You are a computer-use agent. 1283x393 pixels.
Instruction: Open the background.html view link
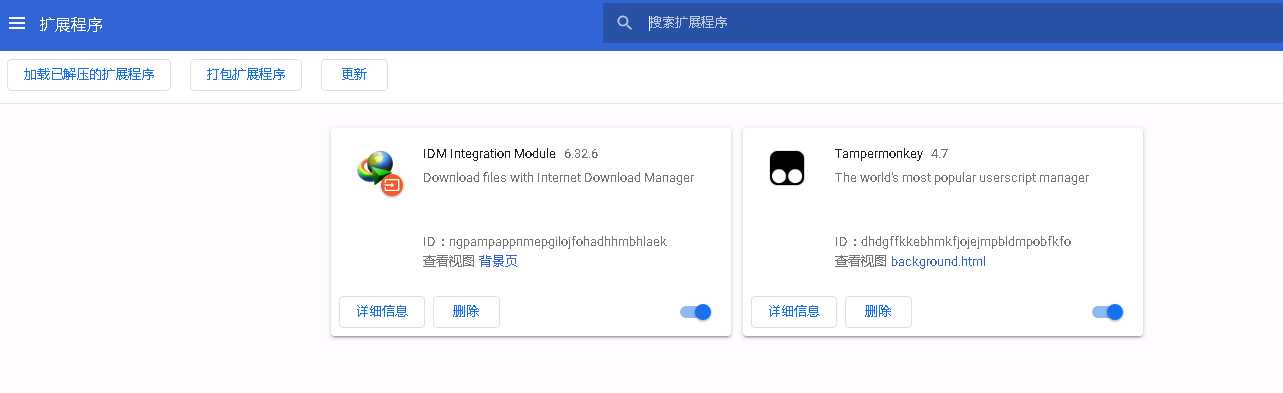point(938,262)
